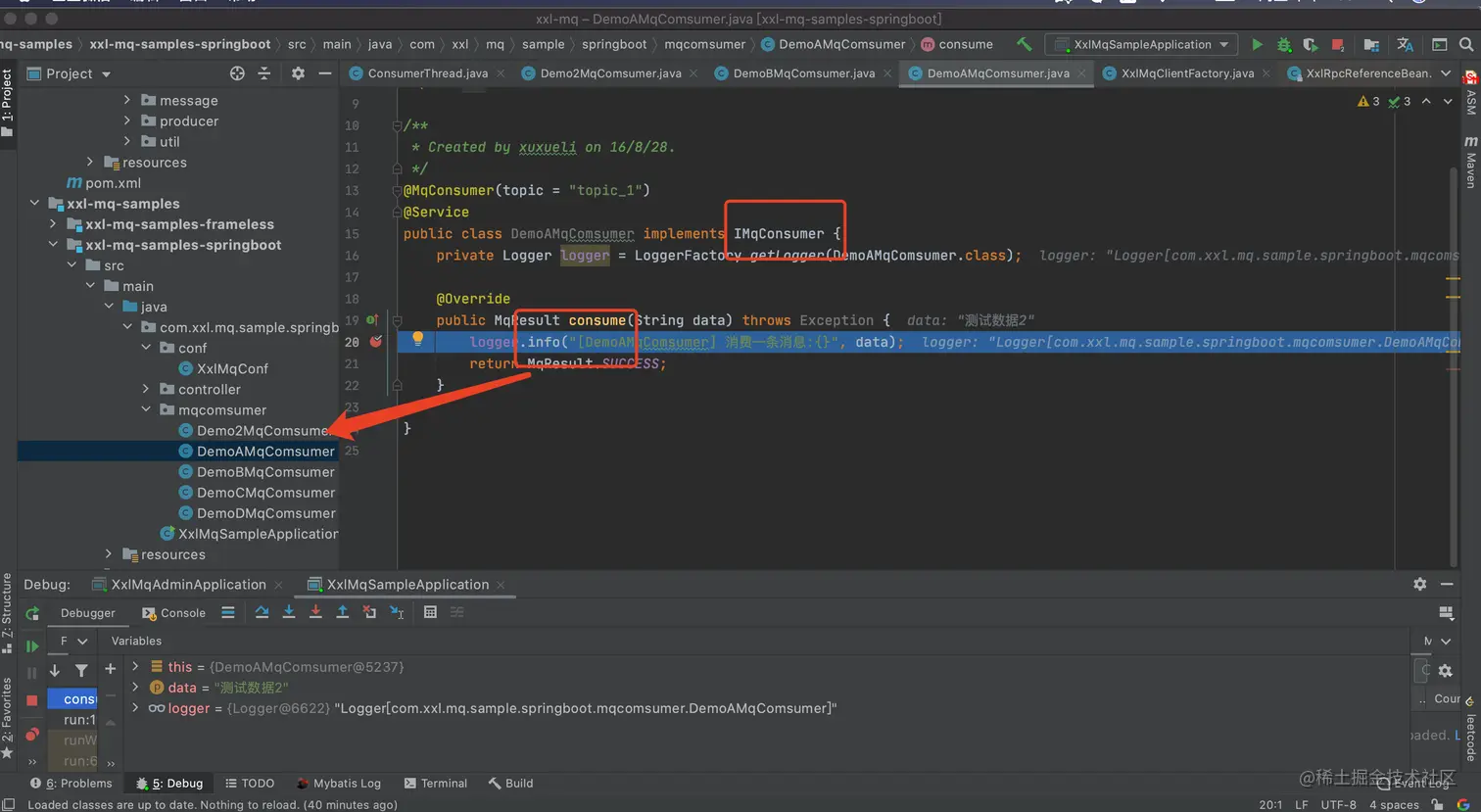
Task: Open the Terminal tool window tab
Action: pos(435,784)
